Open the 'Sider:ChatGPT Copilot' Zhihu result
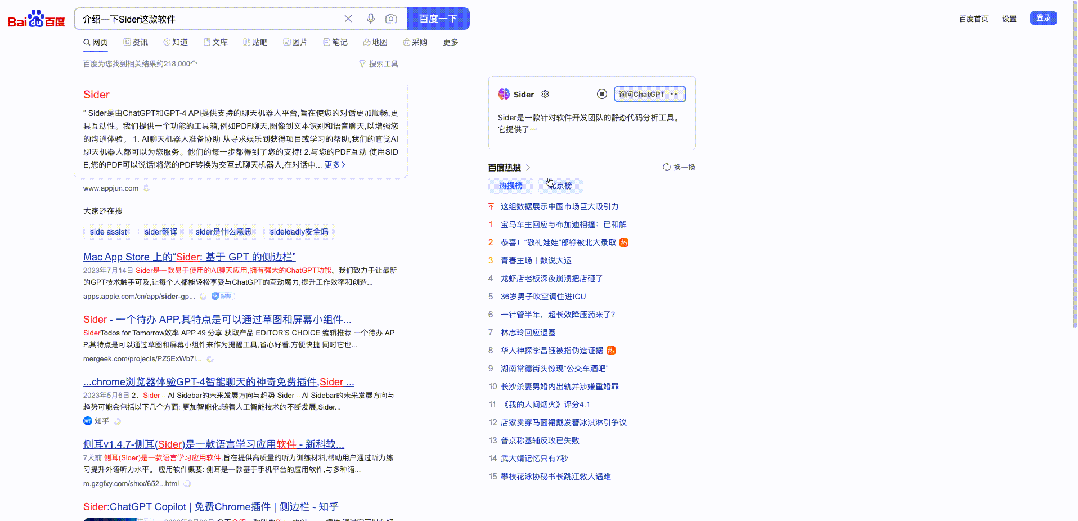The width and height of the screenshot is (1078, 521). point(211,507)
